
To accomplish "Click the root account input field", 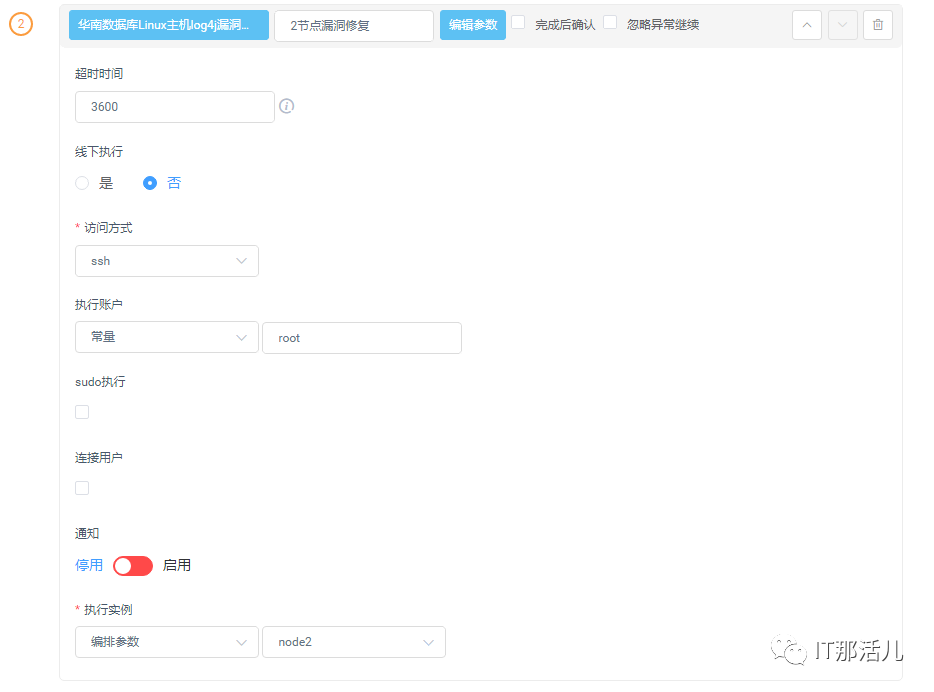I will click(362, 338).
